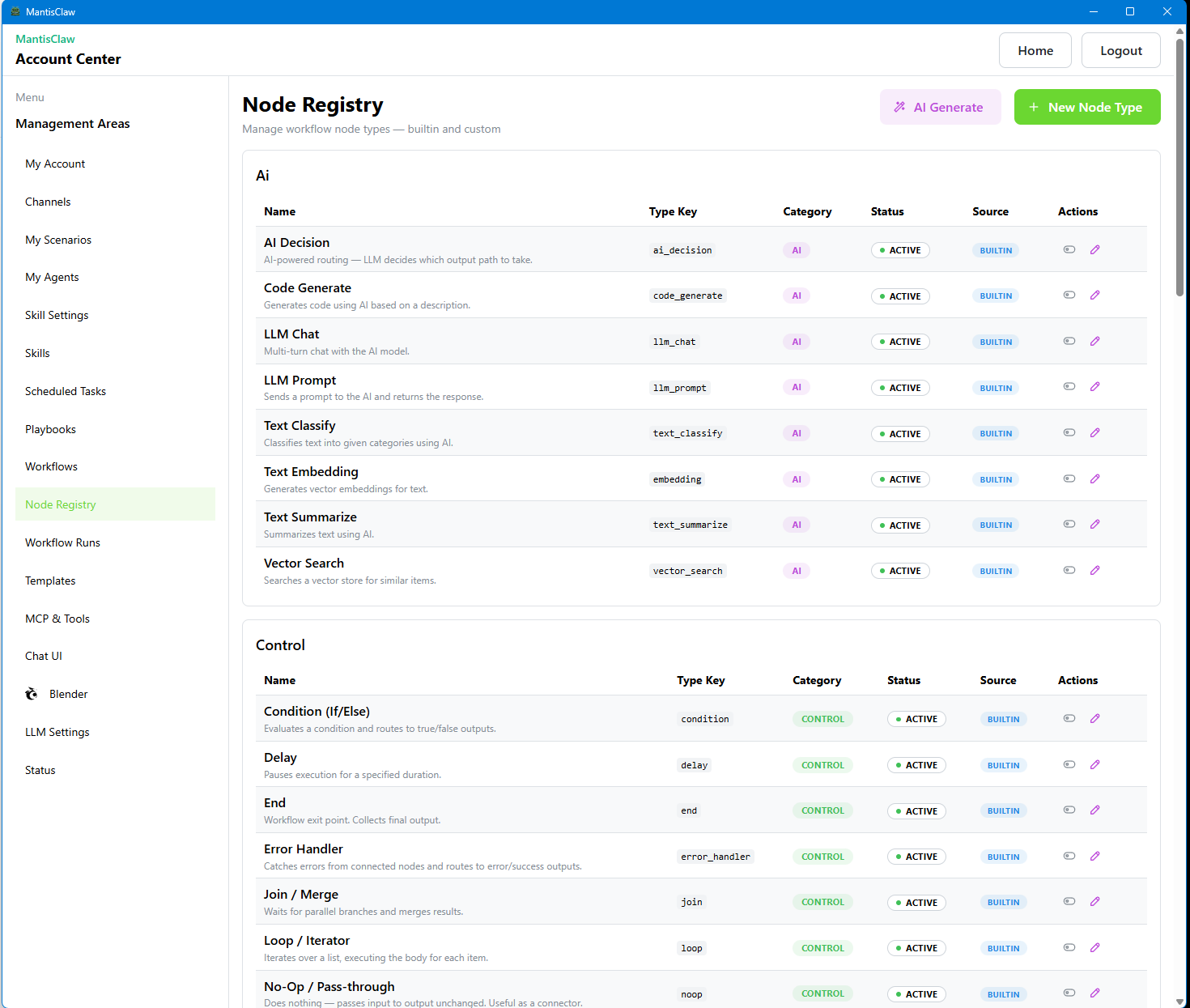Toggle the switch for Text Summarize node

[1069, 524]
